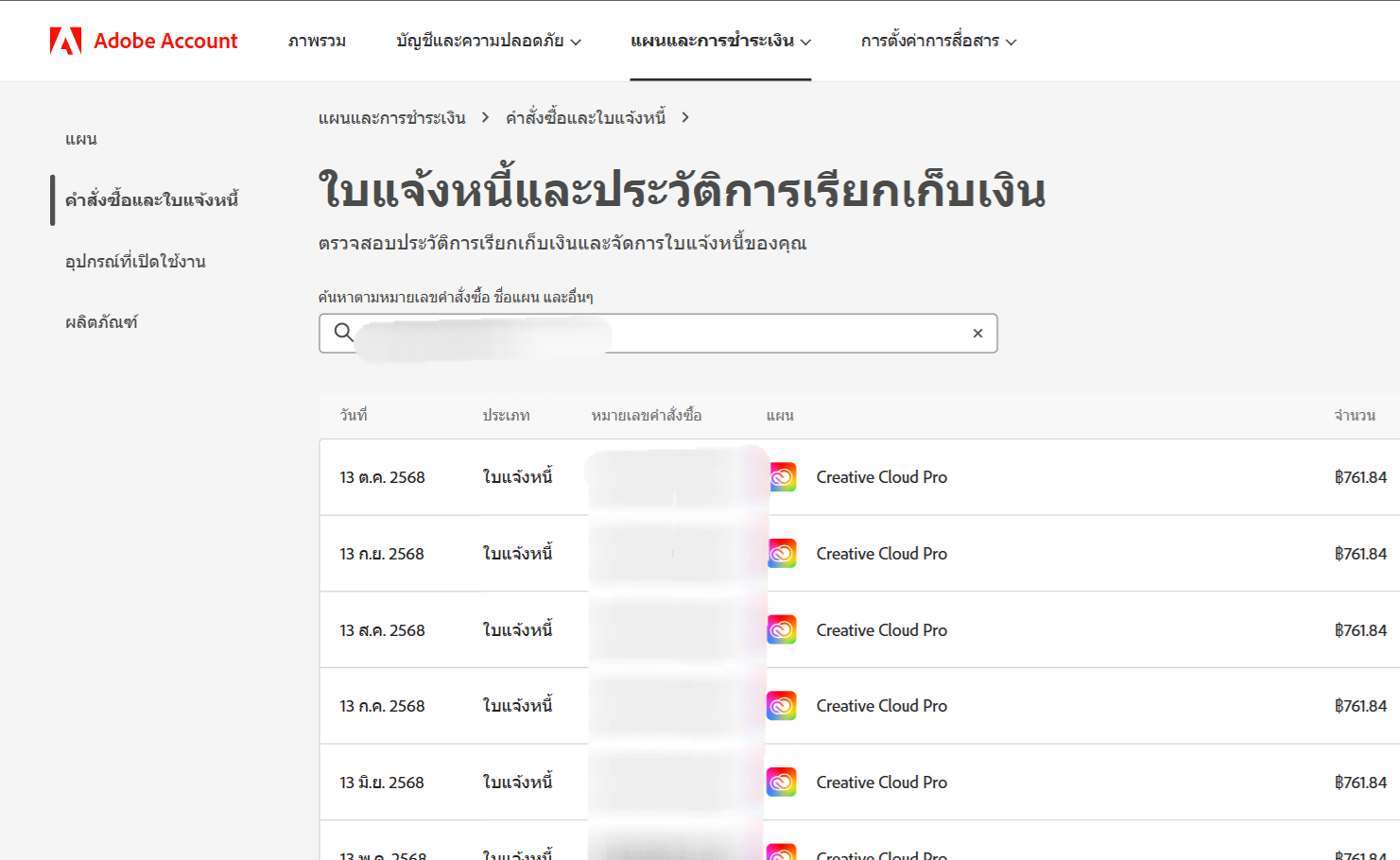This screenshot has width=1400, height=860.
Task: Open อุปกรณ์ที่เปิดใช้งาน in the sidebar
Action: coord(135,261)
